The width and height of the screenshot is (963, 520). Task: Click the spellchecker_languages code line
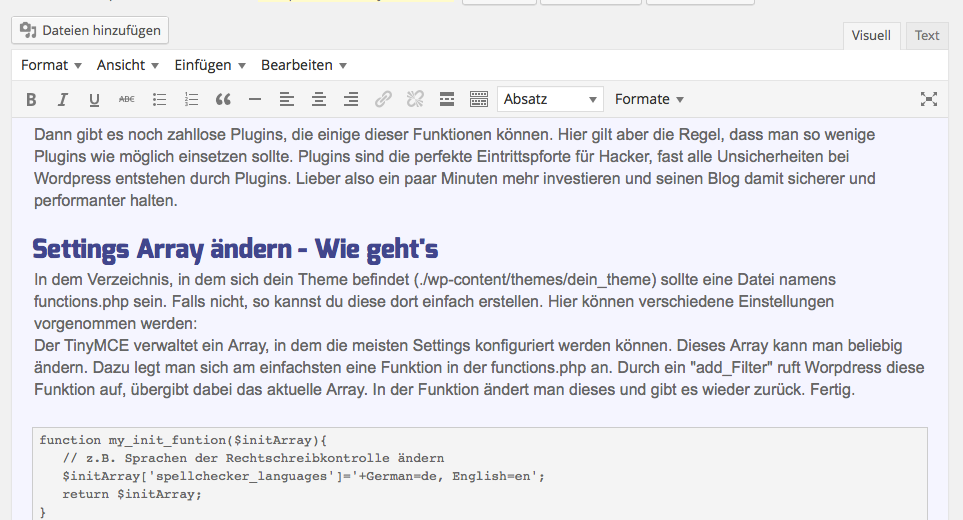pos(303,476)
